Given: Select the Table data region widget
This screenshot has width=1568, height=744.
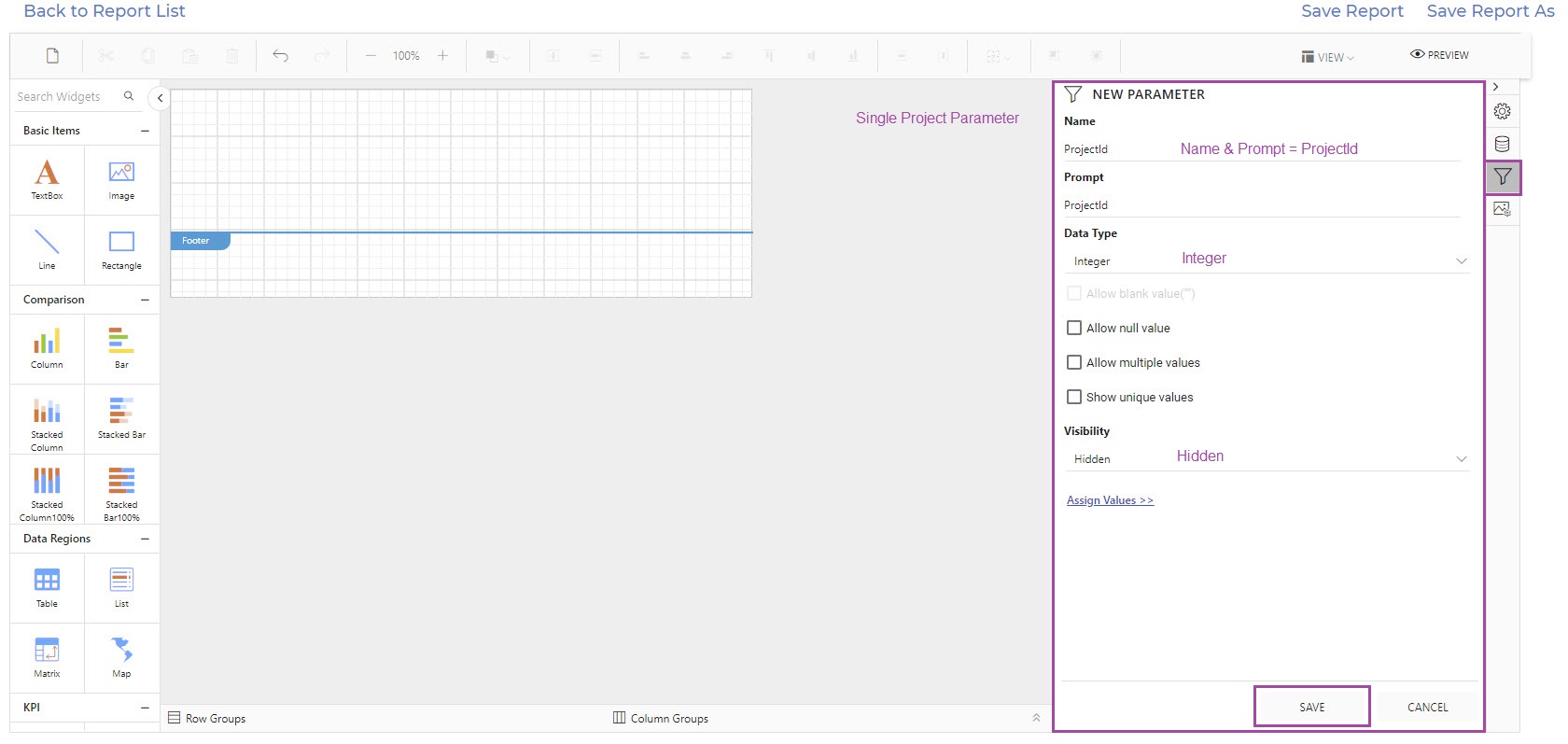Looking at the screenshot, I should [47, 588].
